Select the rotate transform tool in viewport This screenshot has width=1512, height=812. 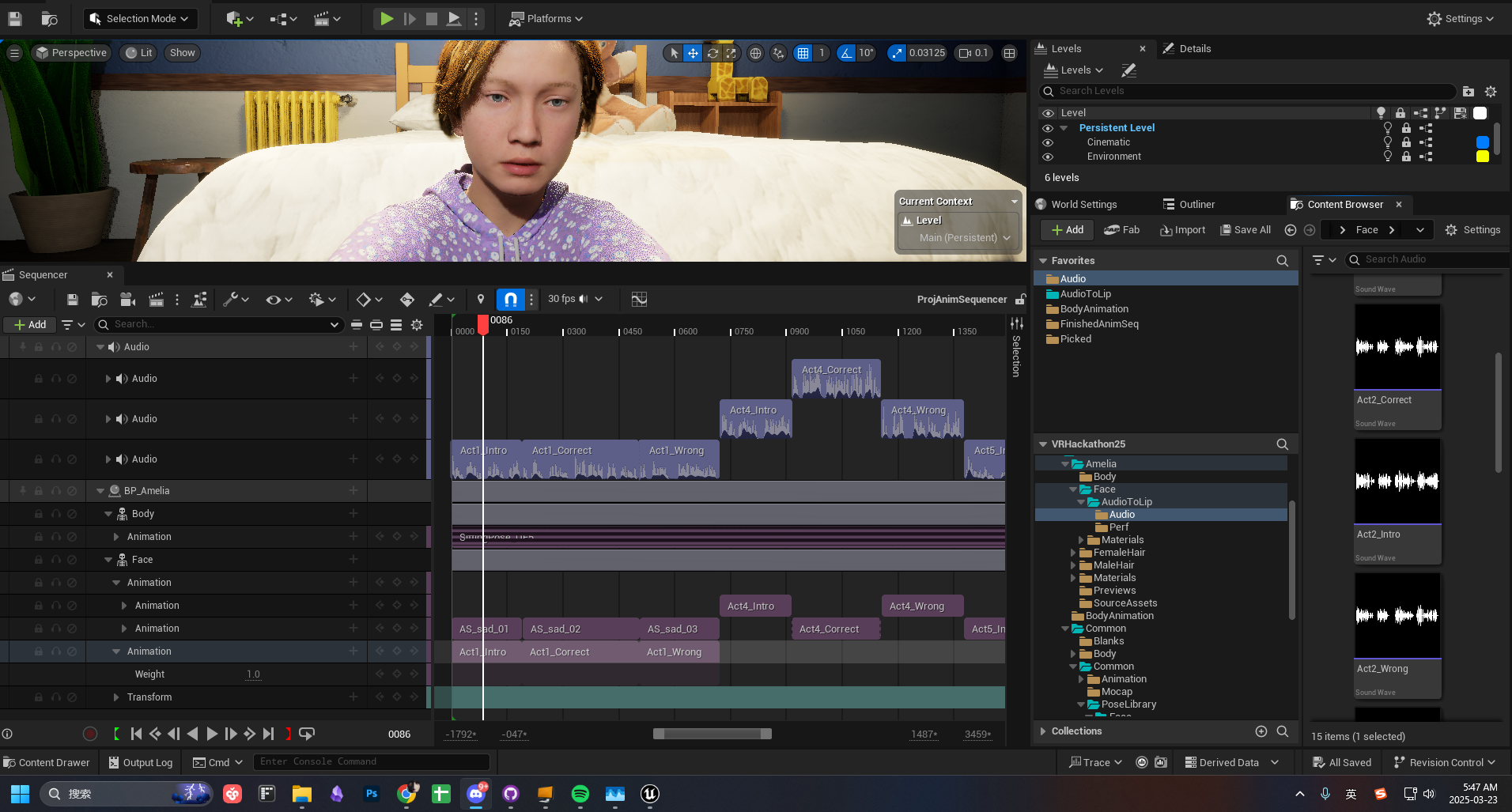point(713,53)
